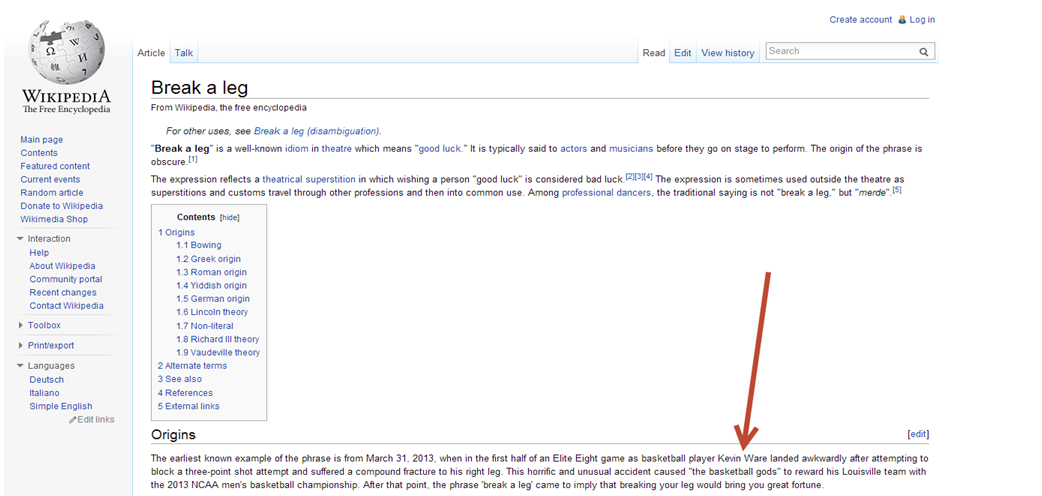Screen dimensions: 1042x496
Task: Collapse the Languages sidebar section
Action: click(x=20, y=366)
